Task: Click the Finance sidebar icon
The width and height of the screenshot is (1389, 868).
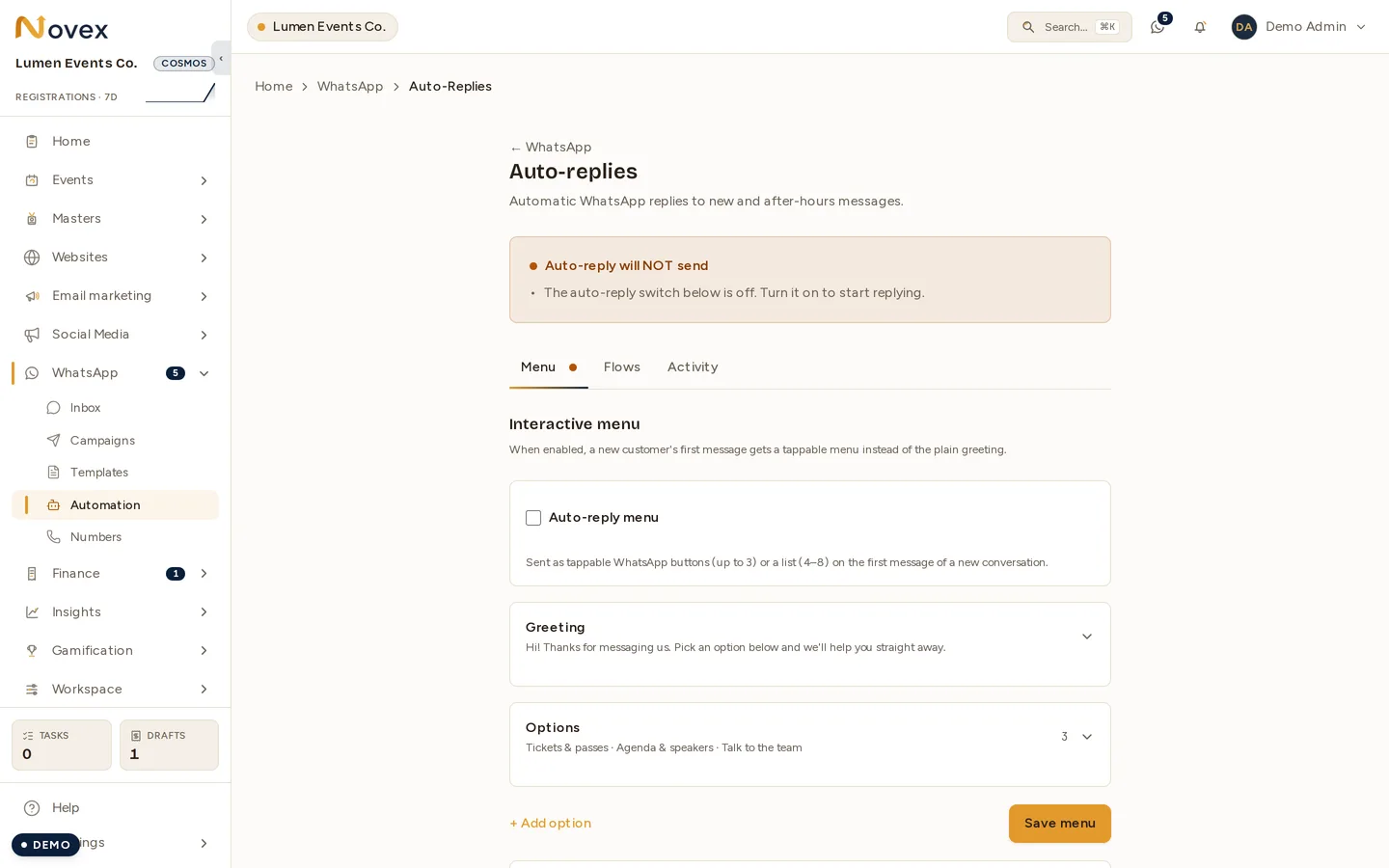Action: pyautogui.click(x=32, y=574)
